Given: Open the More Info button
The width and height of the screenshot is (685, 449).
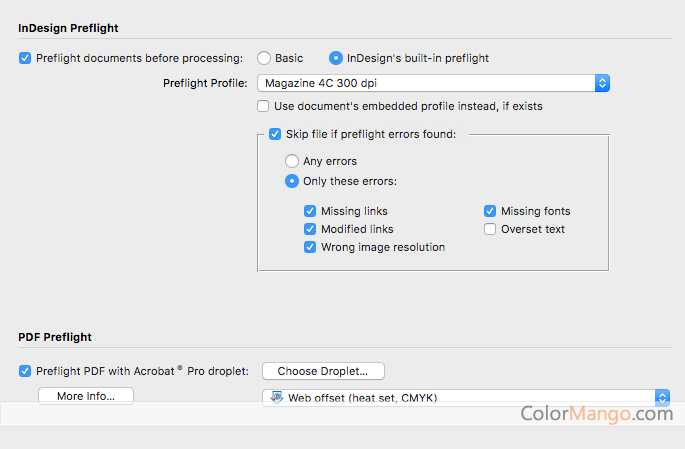Looking at the screenshot, I should point(86,396).
